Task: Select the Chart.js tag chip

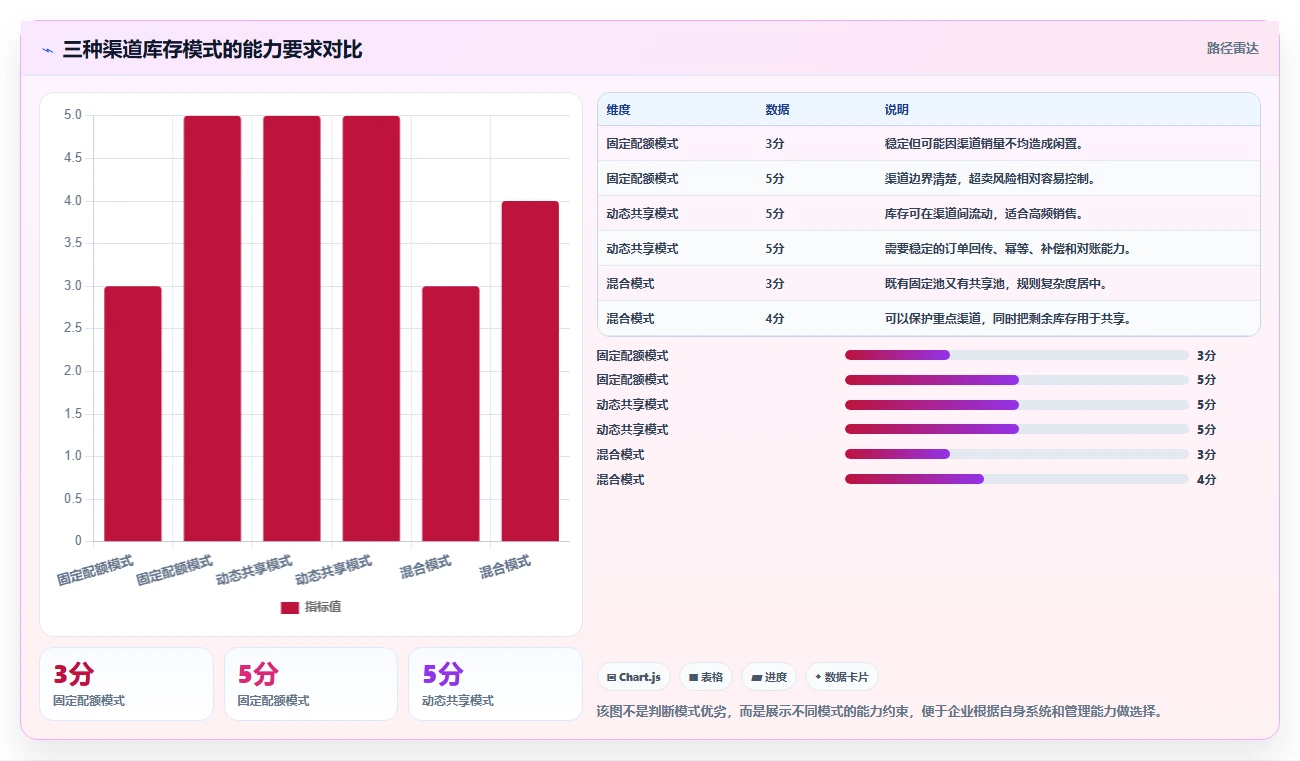Action: [x=634, y=677]
